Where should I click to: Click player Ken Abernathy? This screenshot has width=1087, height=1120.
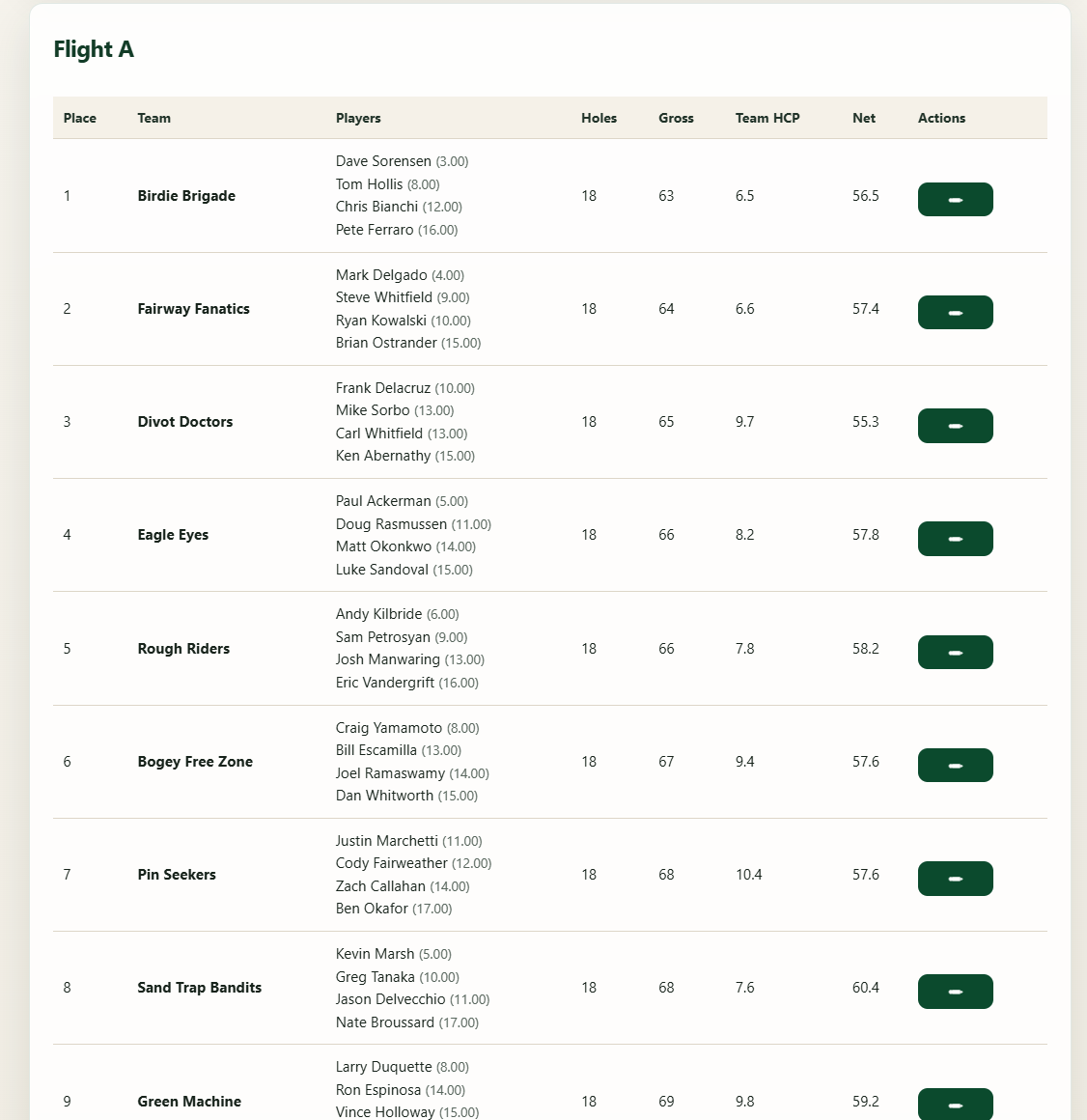pos(383,456)
